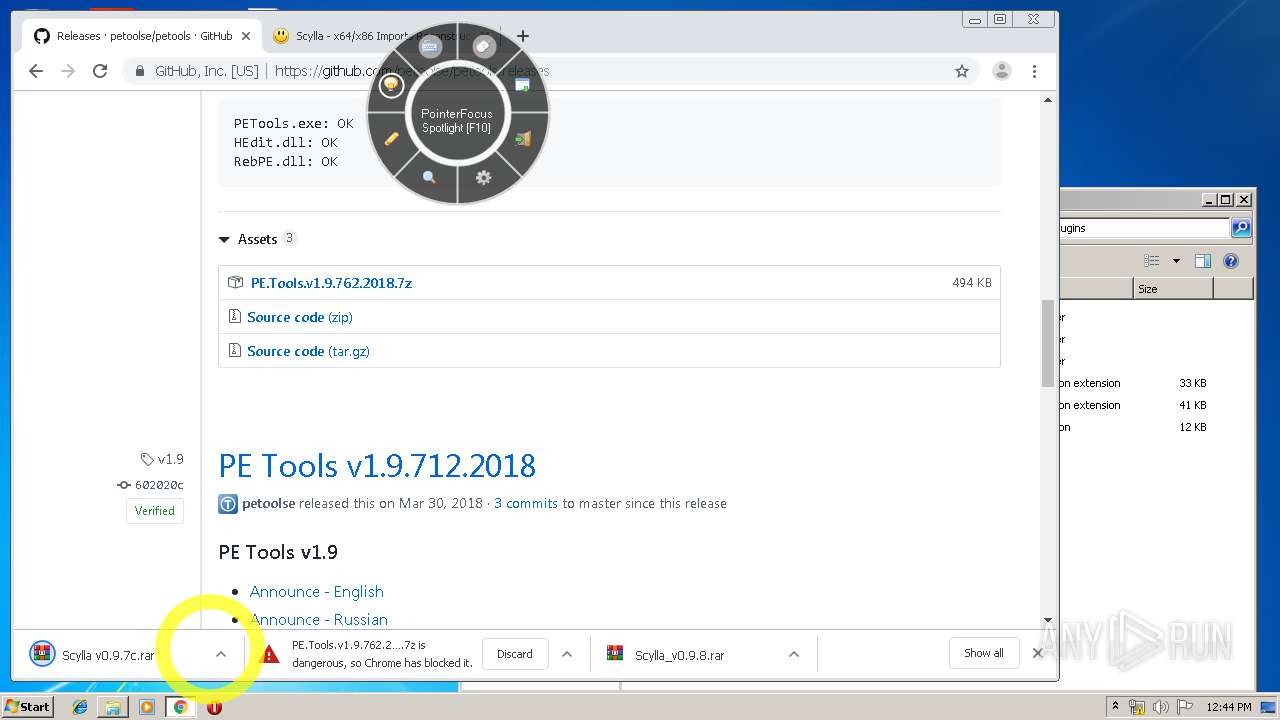Image resolution: width=1280 pixels, height=720 pixels.
Task: Sort by Size column in Explorer window
Action: coord(1173,289)
